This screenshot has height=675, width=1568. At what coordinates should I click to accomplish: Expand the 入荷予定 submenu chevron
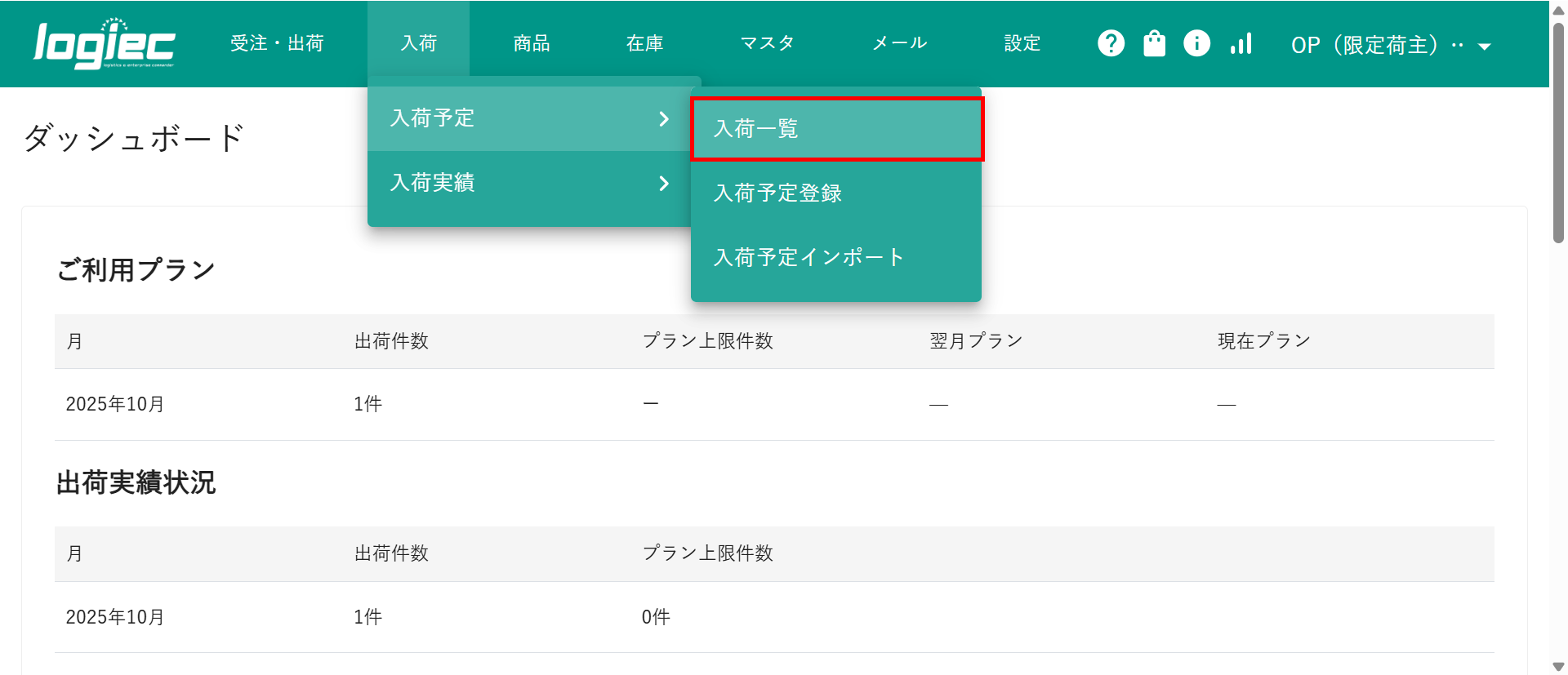pos(663,119)
